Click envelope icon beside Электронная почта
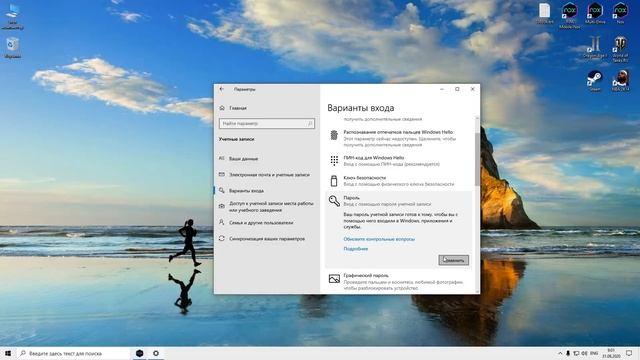This screenshot has height=360, width=640. [222, 174]
